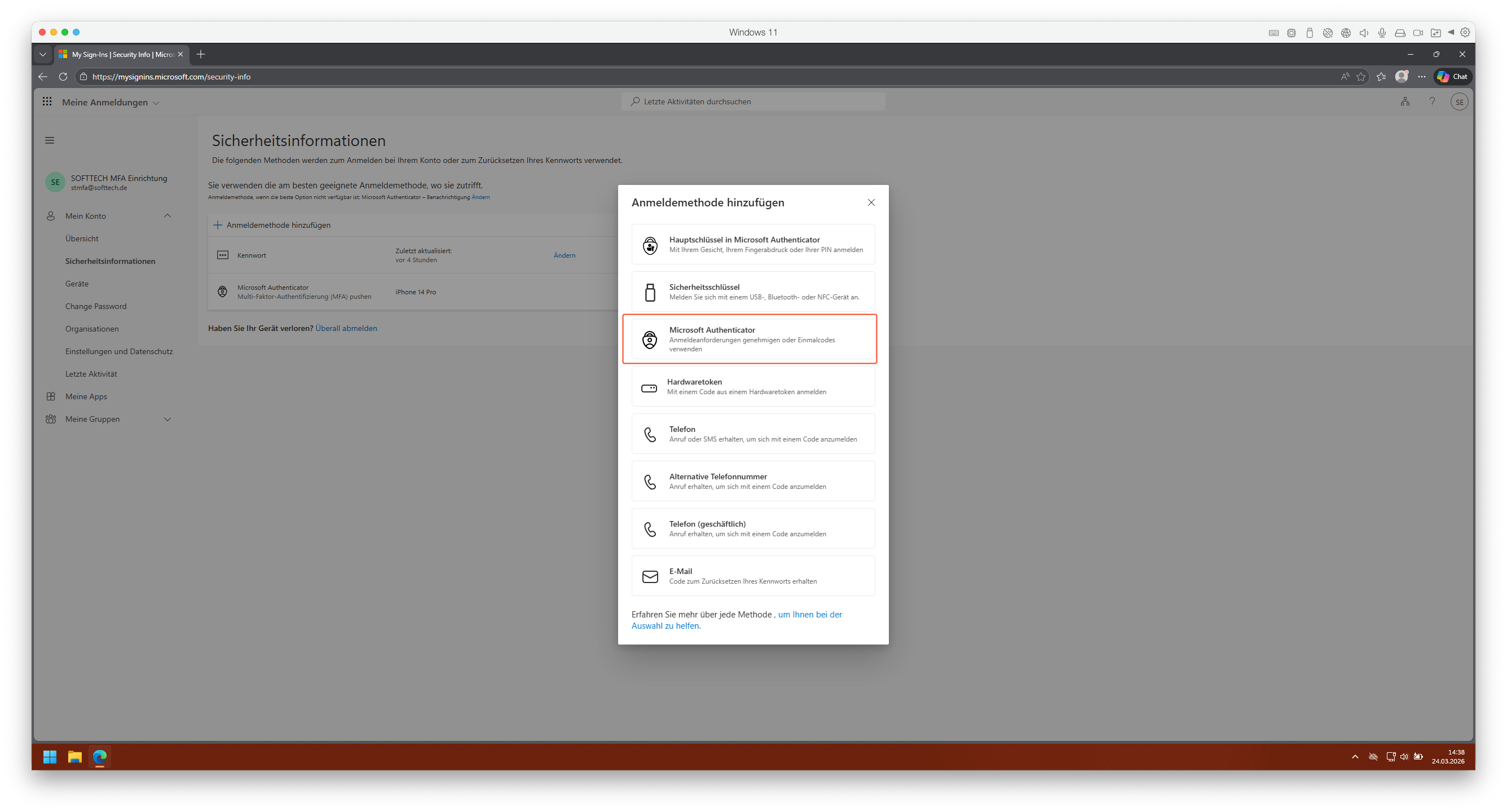Click Anmeldemethode hinzufügen on the page

coord(272,225)
